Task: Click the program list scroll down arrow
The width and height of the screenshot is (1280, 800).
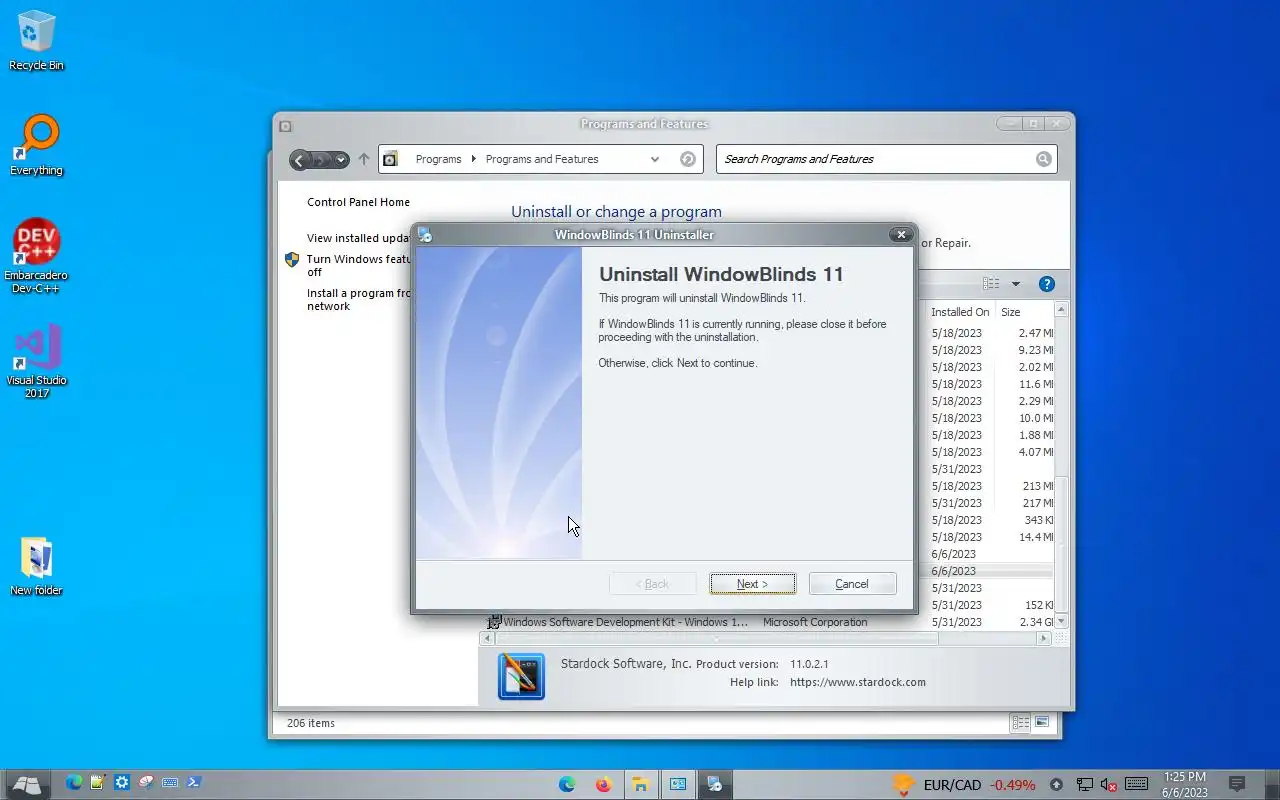Action: 1061,622
